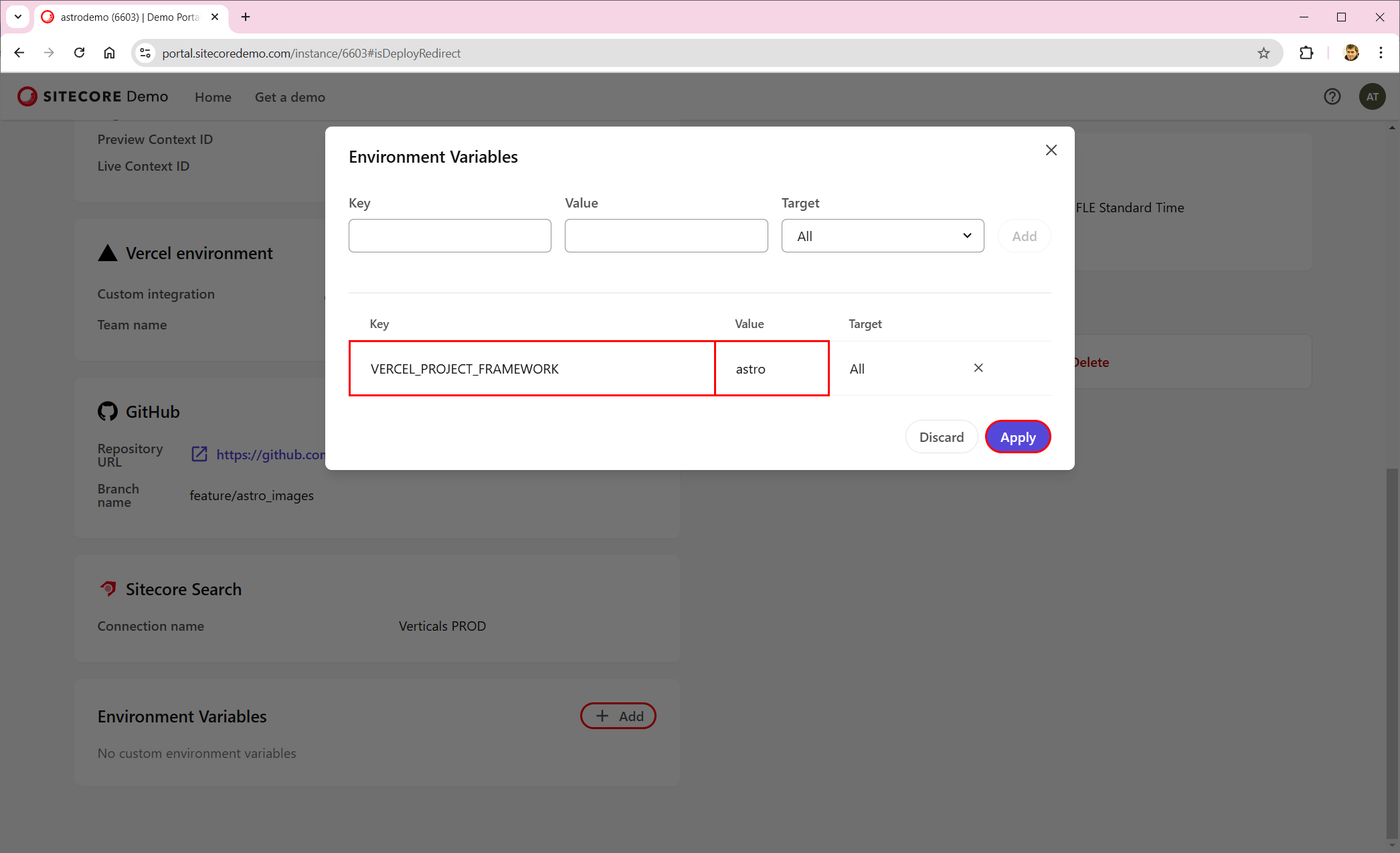Reload the page
The image size is (1400, 853).
(x=79, y=53)
